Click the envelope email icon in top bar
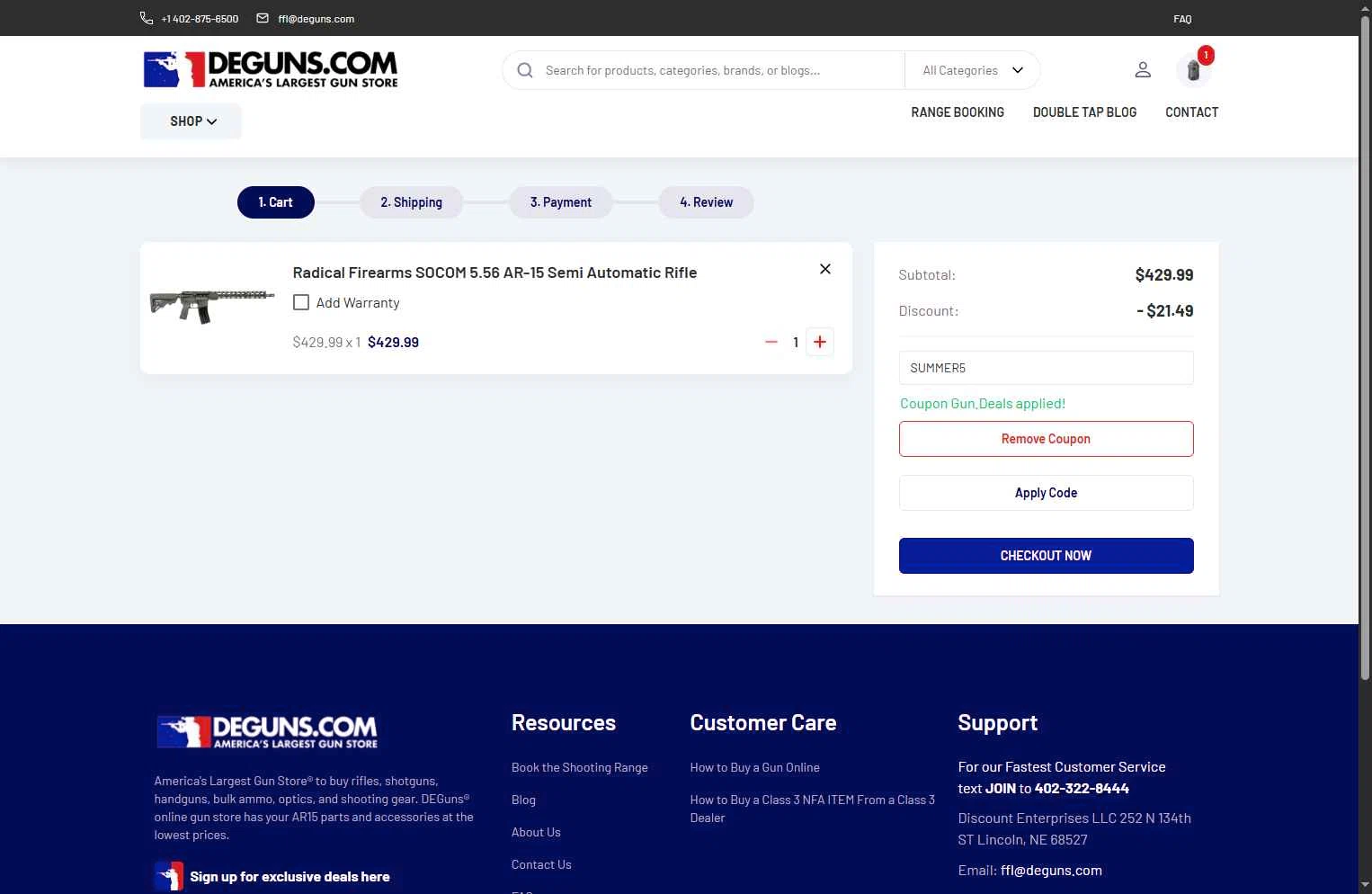Image resolution: width=1372 pixels, height=894 pixels. (x=263, y=18)
